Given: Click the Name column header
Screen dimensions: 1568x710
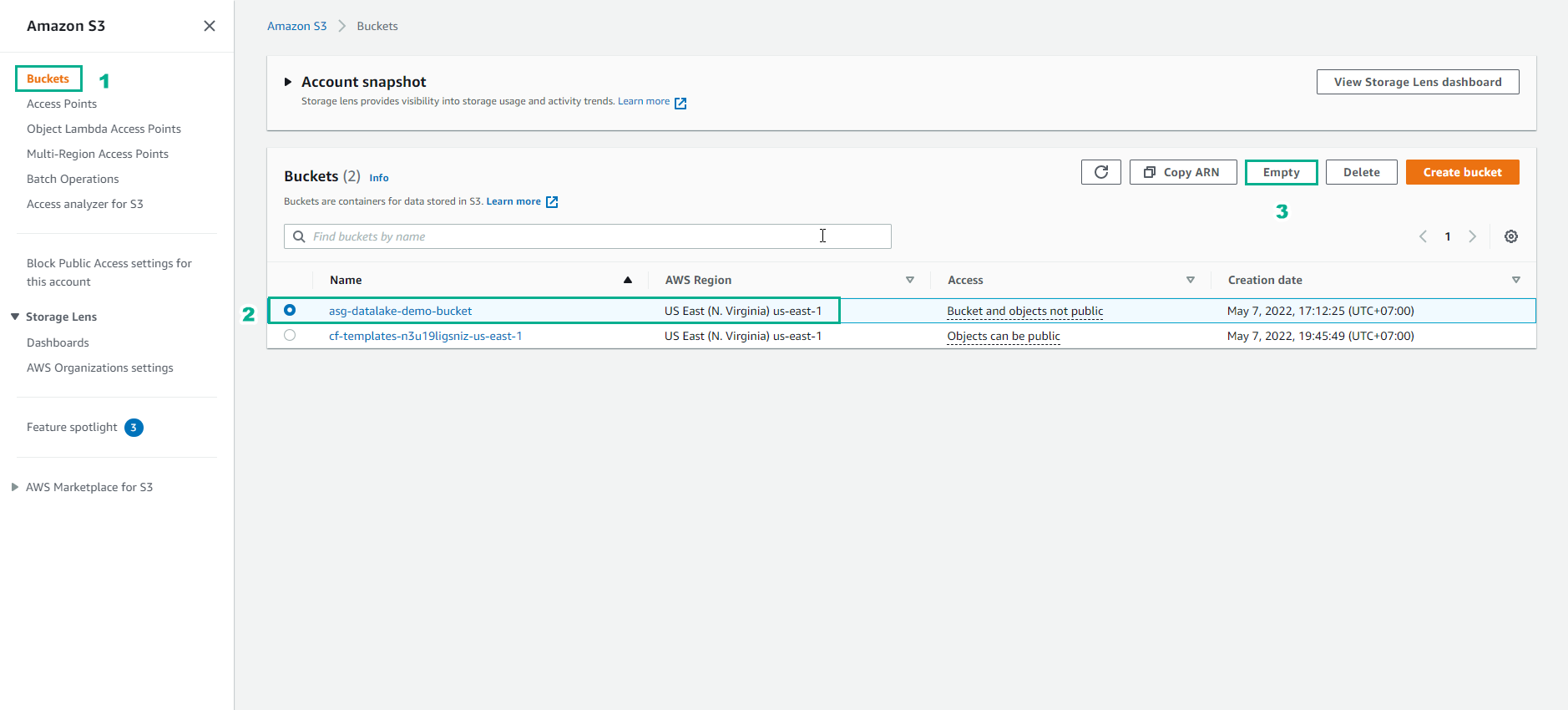Looking at the screenshot, I should pyautogui.click(x=346, y=280).
